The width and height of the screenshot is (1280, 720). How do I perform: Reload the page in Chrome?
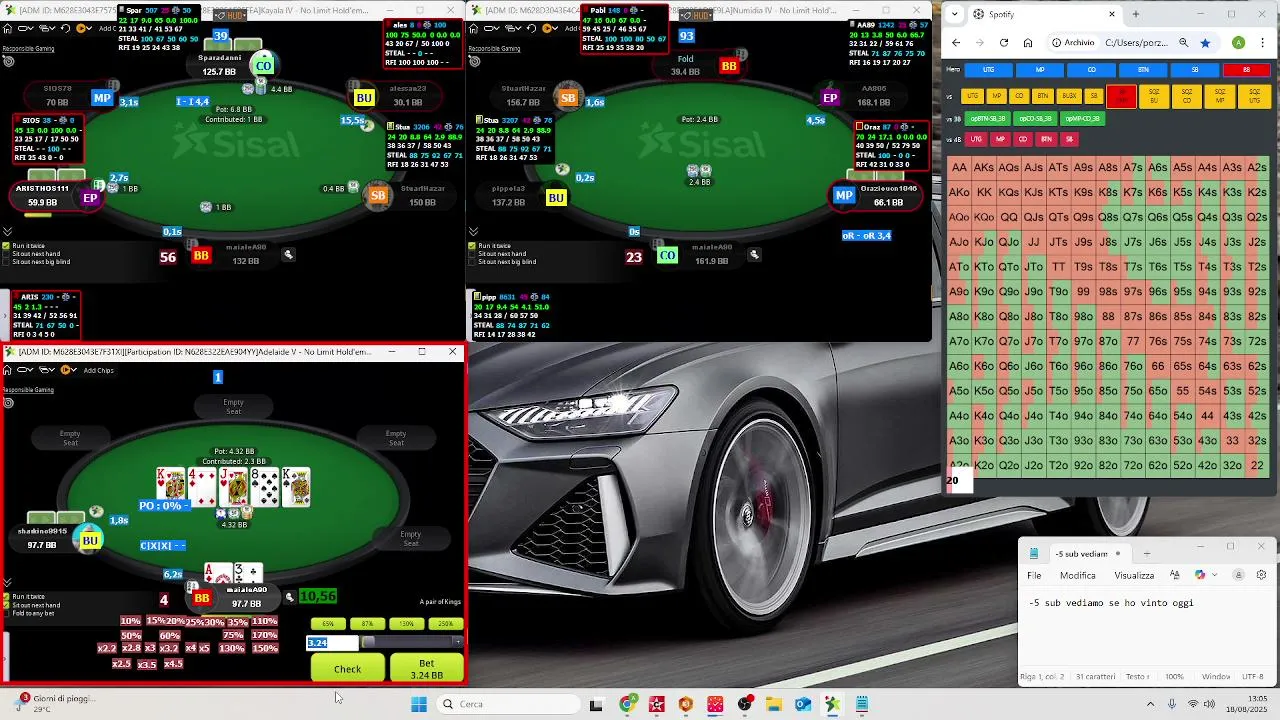pyautogui.click(x=1004, y=43)
